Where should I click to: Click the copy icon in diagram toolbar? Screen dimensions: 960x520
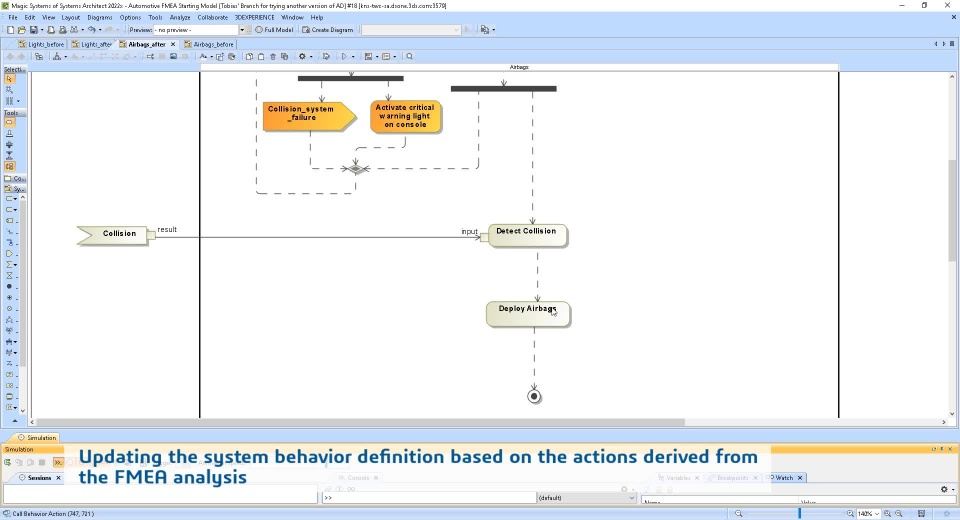(249, 56)
